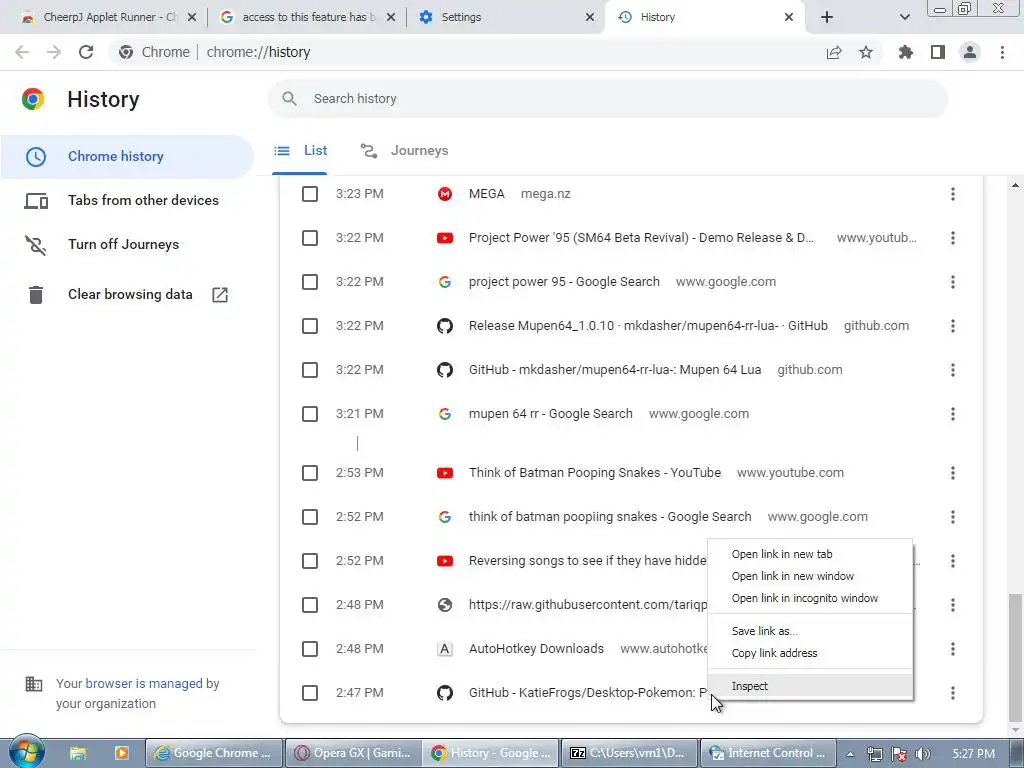Screen dimensions: 1024x768
Task: Check the KatieFrogs Desktop-Pokemon checkbox
Action: [310, 693]
